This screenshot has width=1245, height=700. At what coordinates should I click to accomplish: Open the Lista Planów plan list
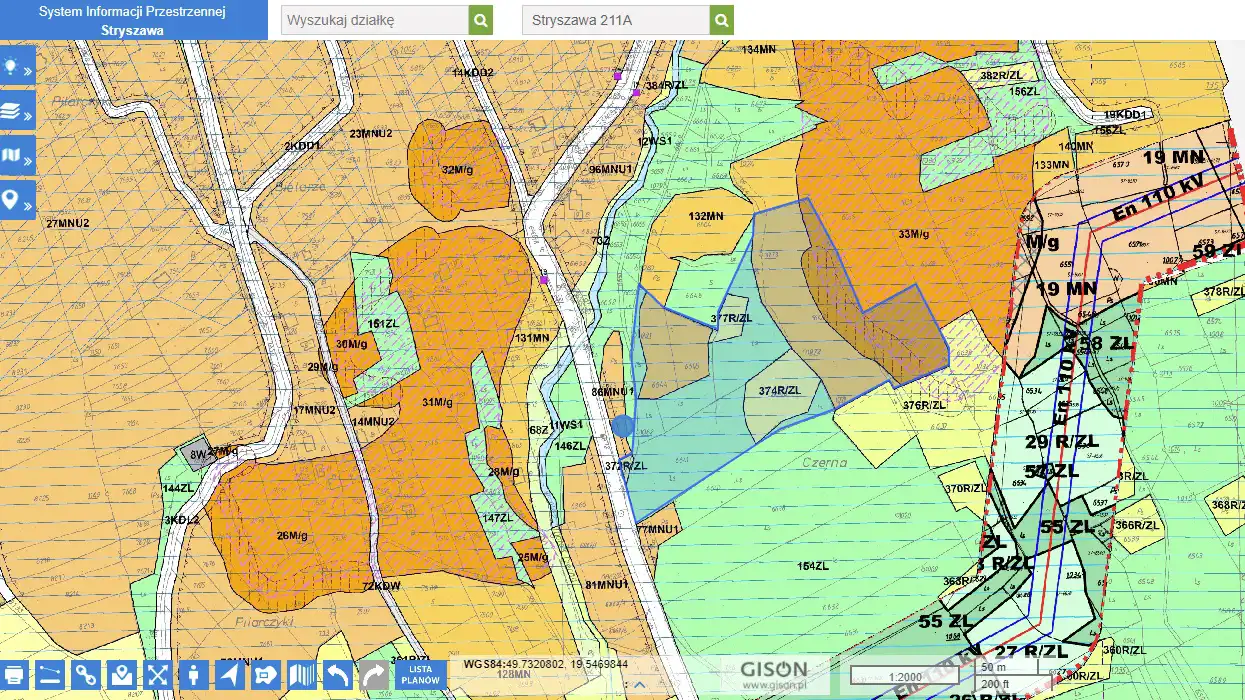420,675
